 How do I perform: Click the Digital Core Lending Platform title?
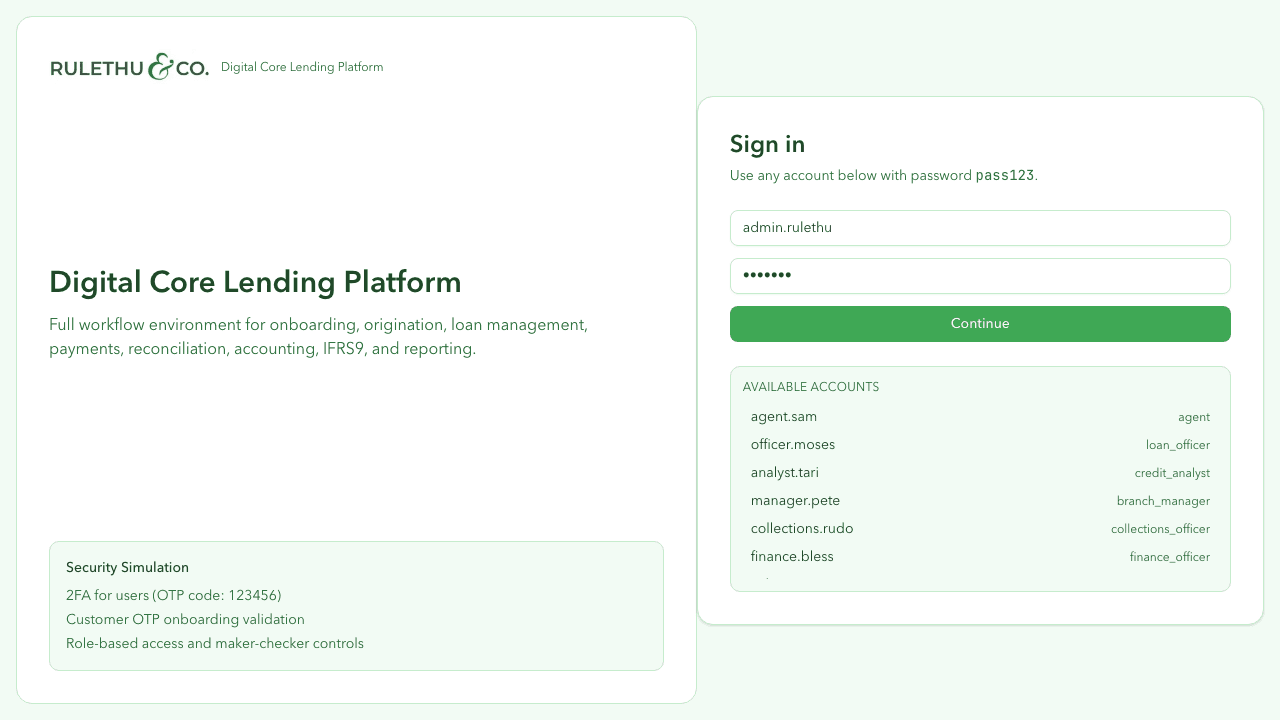click(x=255, y=282)
